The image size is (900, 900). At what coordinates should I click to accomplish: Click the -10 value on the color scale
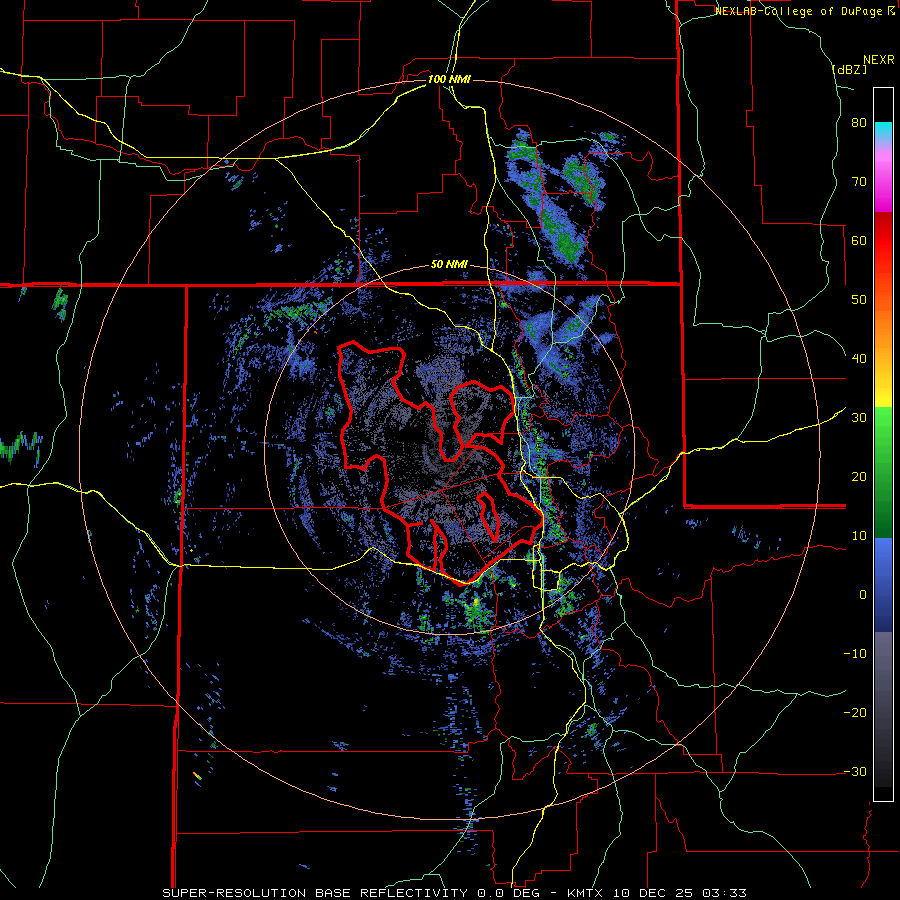pos(855,653)
